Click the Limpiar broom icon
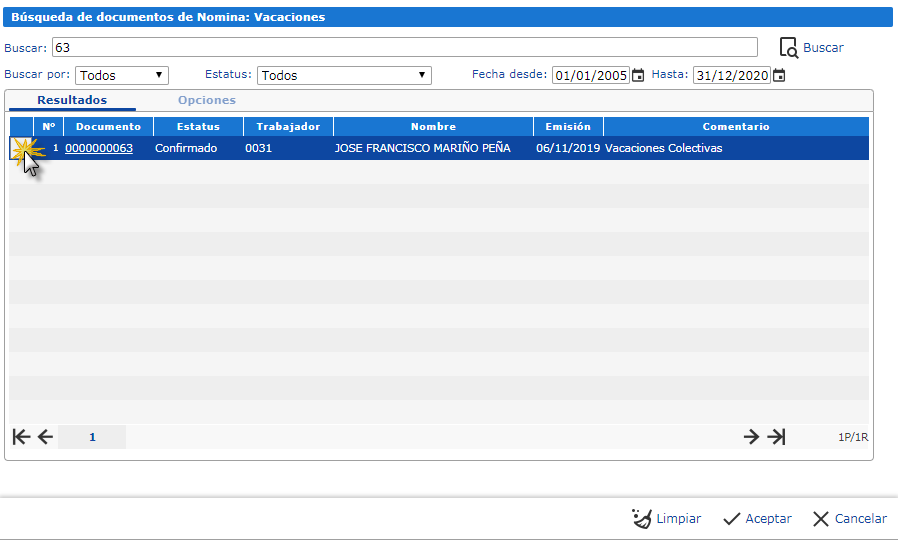Image resolution: width=898 pixels, height=540 pixels. pyautogui.click(x=642, y=518)
